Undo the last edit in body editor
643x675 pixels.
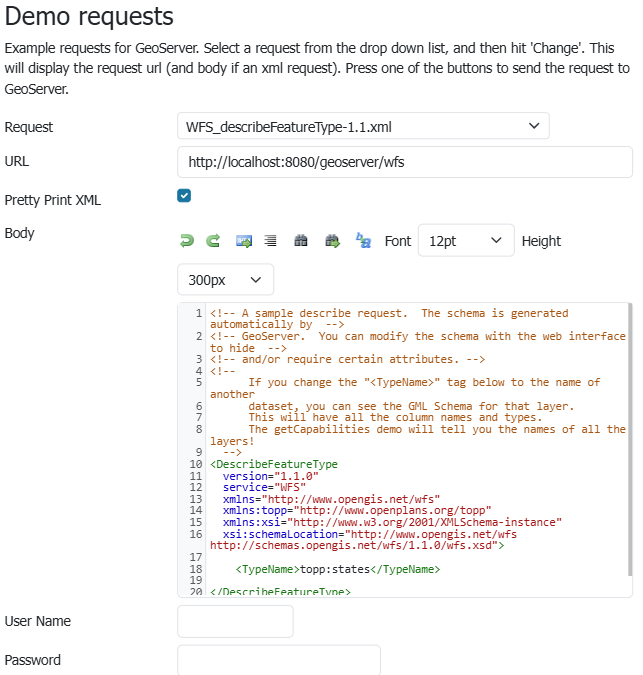click(x=186, y=241)
